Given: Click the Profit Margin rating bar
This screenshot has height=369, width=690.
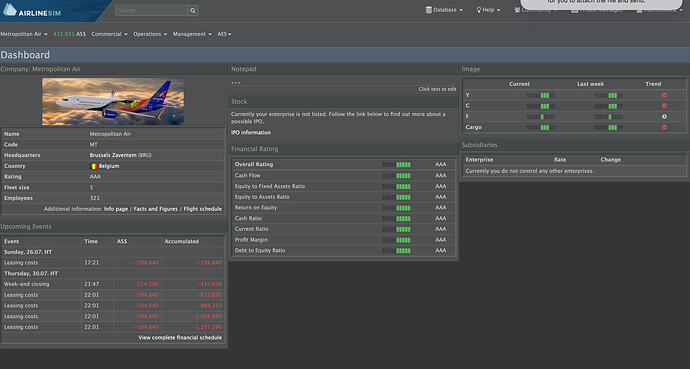Looking at the screenshot, I should click(x=396, y=240).
